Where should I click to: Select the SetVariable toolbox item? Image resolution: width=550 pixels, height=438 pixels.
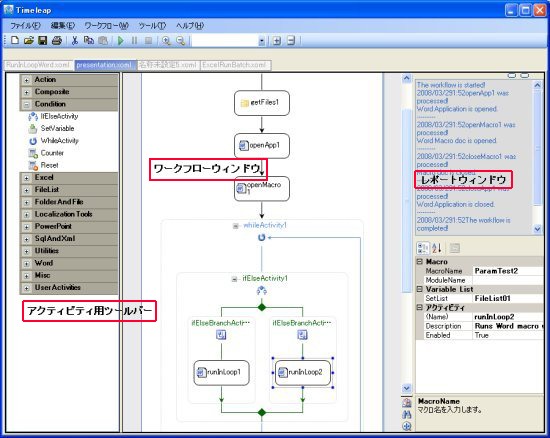(x=52, y=128)
